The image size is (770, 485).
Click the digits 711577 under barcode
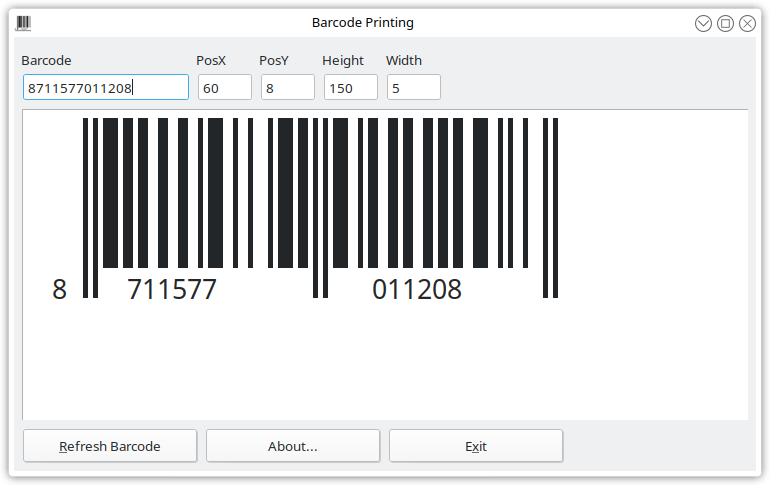tap(172, 289)
